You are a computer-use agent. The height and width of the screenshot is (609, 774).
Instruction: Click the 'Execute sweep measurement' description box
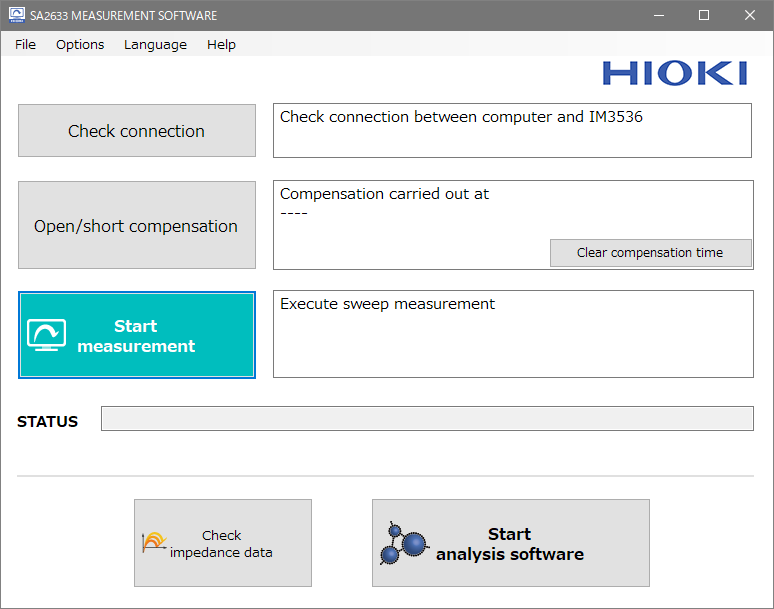tap(512, 334)
